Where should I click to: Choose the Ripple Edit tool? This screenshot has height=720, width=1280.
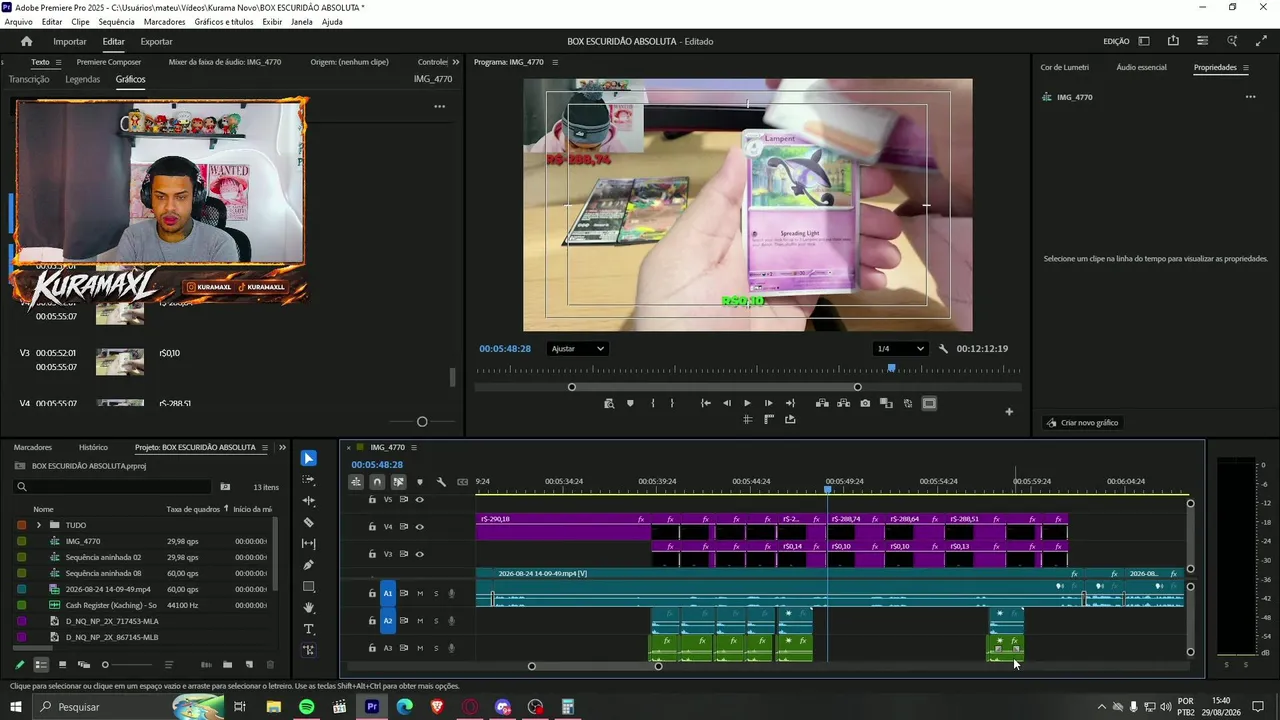tap(309, 501)
